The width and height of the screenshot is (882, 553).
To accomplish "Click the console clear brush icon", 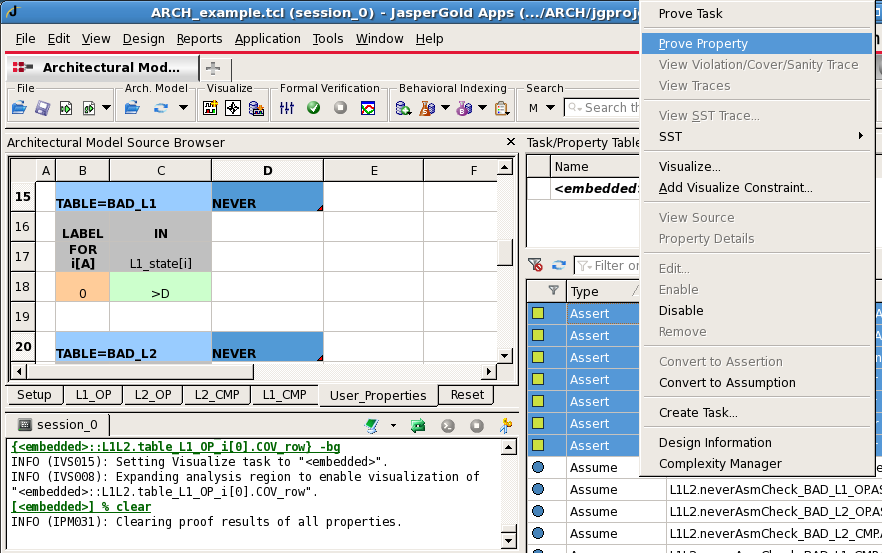I will point(372,426).
